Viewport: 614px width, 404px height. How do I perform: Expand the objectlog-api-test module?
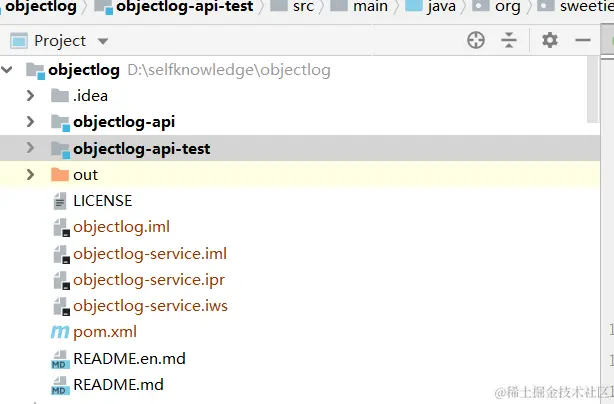[x=30, y=148]
